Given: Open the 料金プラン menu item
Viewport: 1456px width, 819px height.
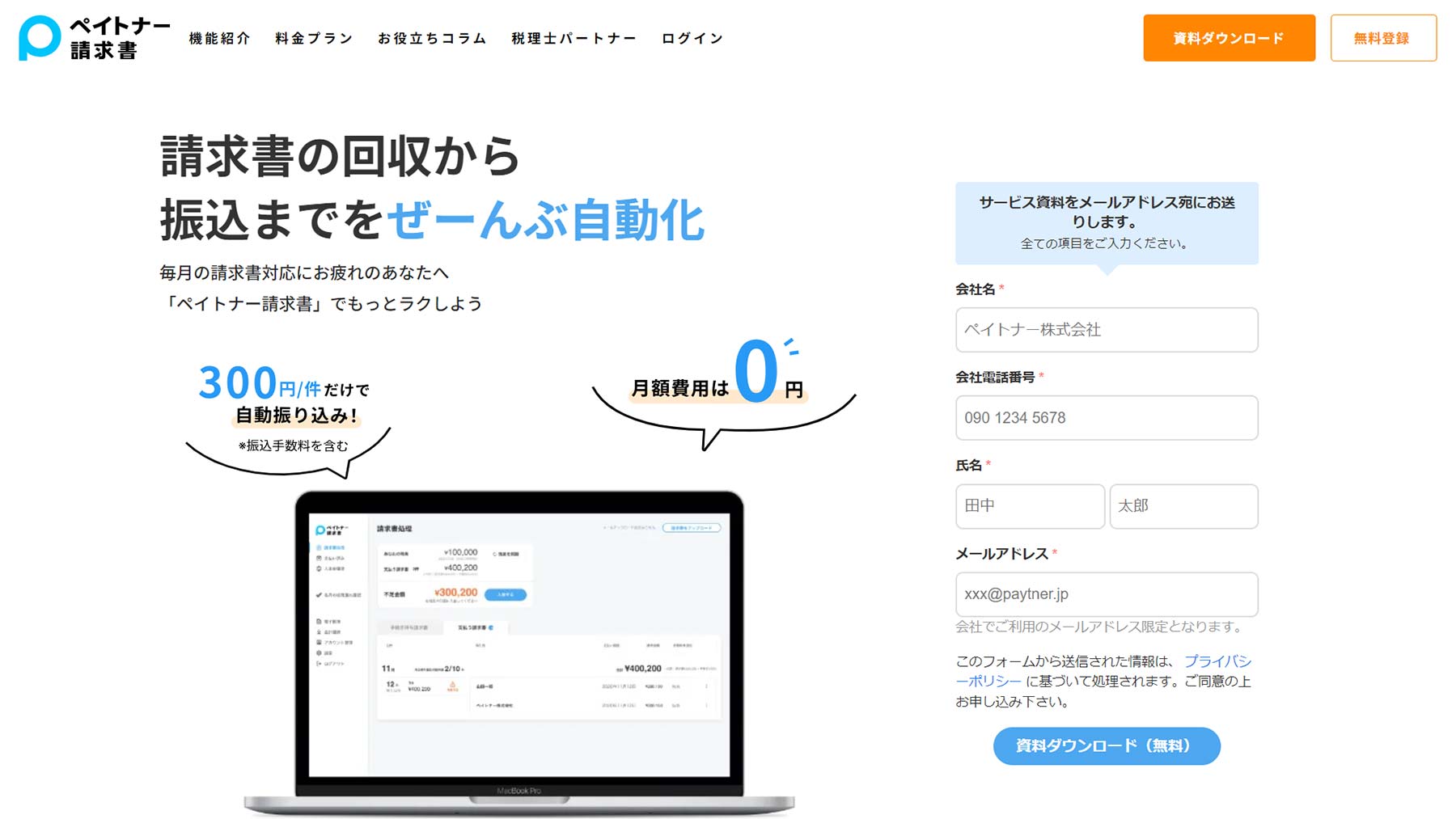Looking at the screenshot, I should click(x=314, y=38).
